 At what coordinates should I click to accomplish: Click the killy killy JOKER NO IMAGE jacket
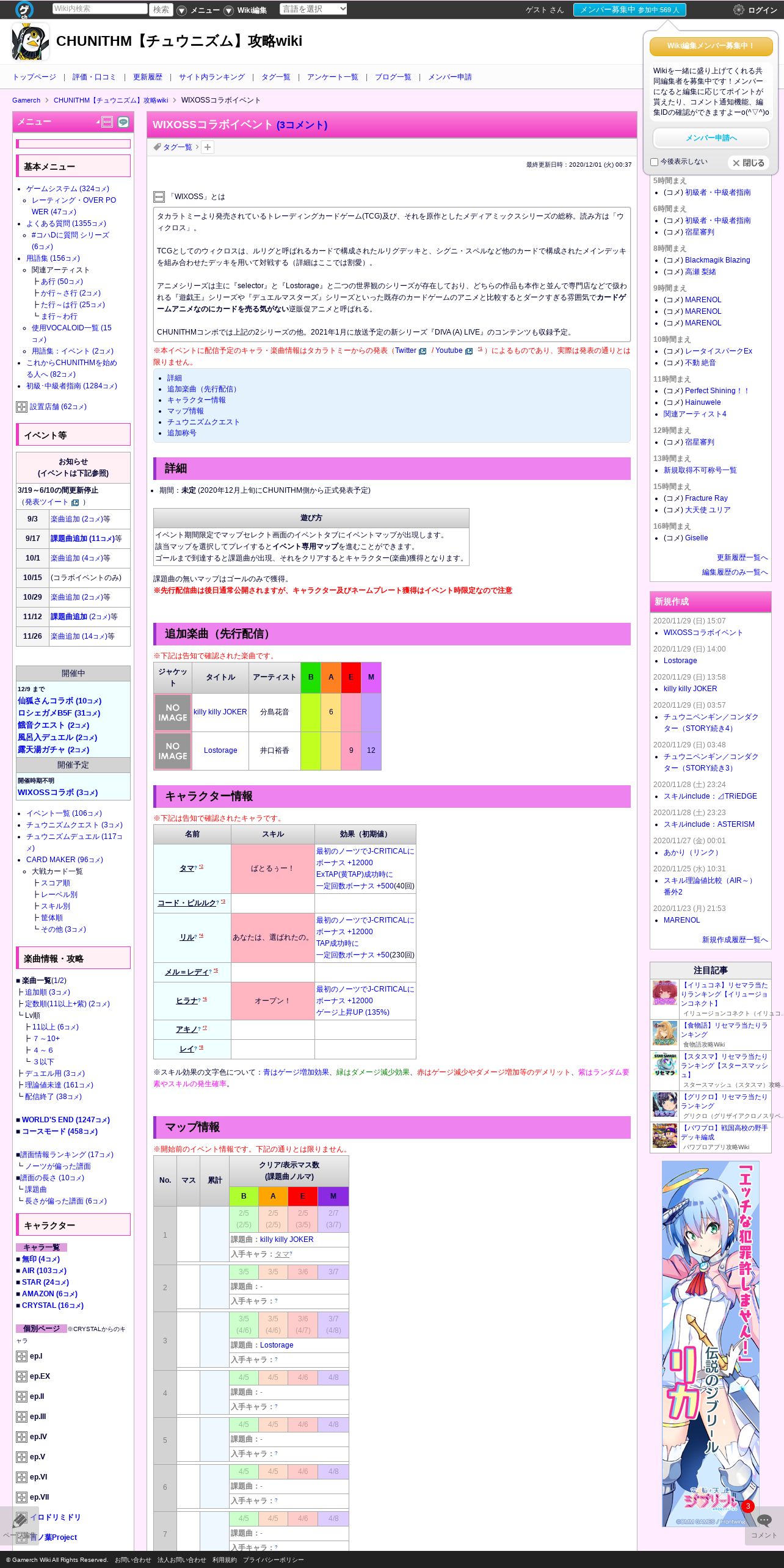pyautogui.click(x=173, y=713)
